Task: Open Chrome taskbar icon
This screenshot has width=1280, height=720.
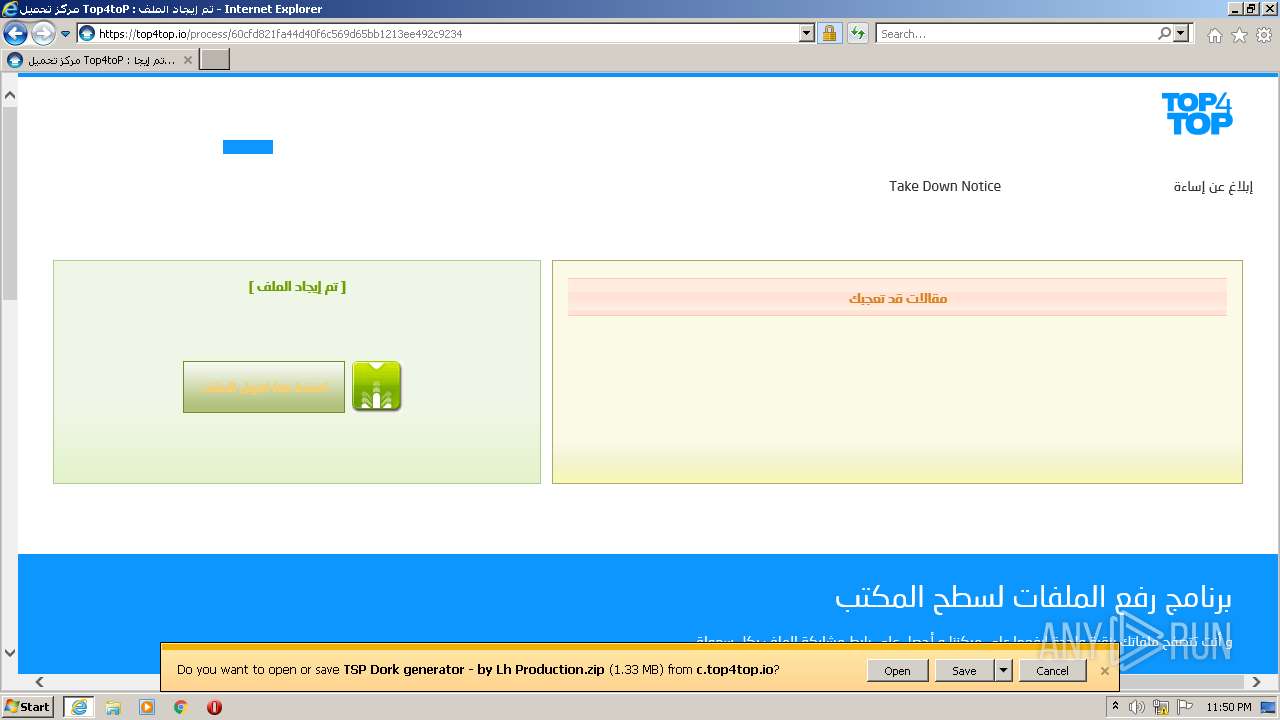Action: click(181, 707)
